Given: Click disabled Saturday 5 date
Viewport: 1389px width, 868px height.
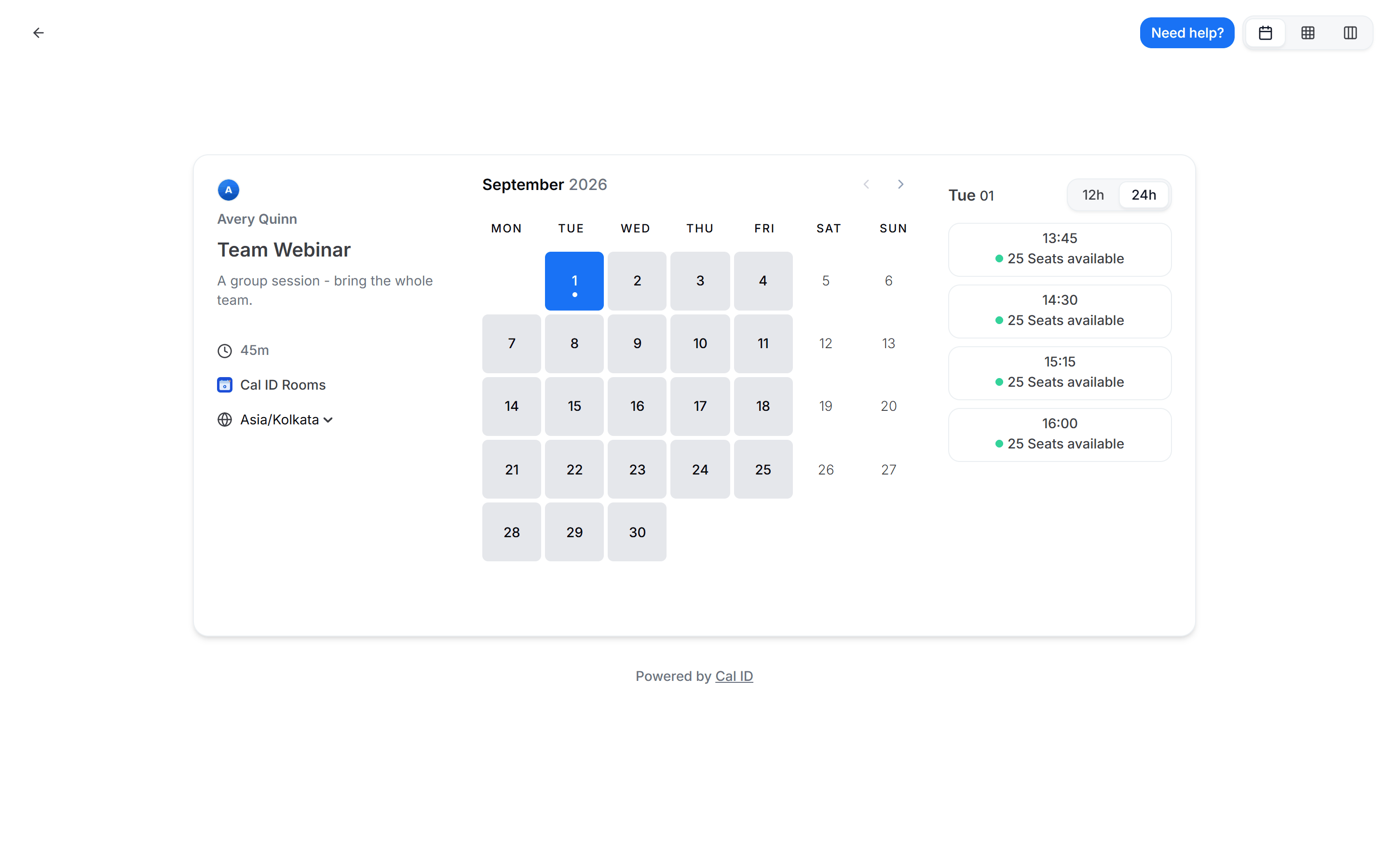Looking at the screenshot, I should 825,281.
